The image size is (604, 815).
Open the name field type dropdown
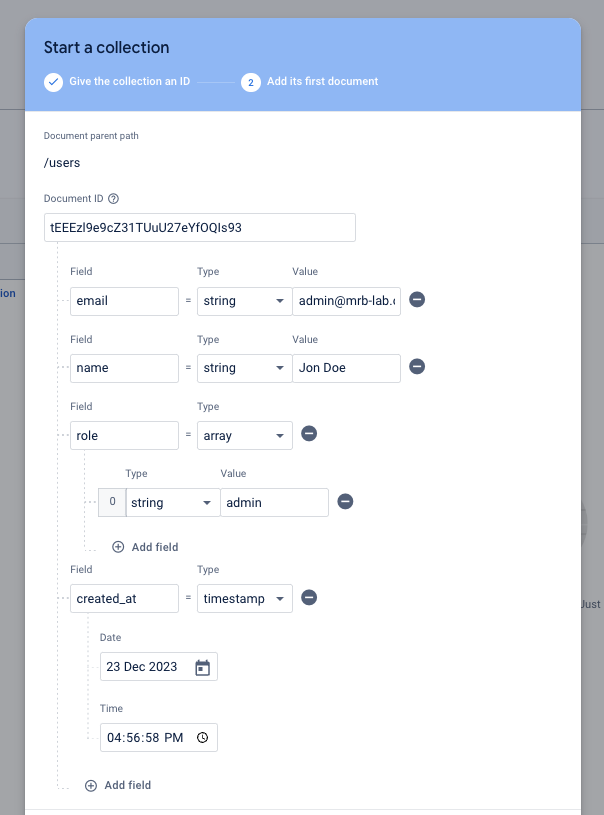(244, 367)
